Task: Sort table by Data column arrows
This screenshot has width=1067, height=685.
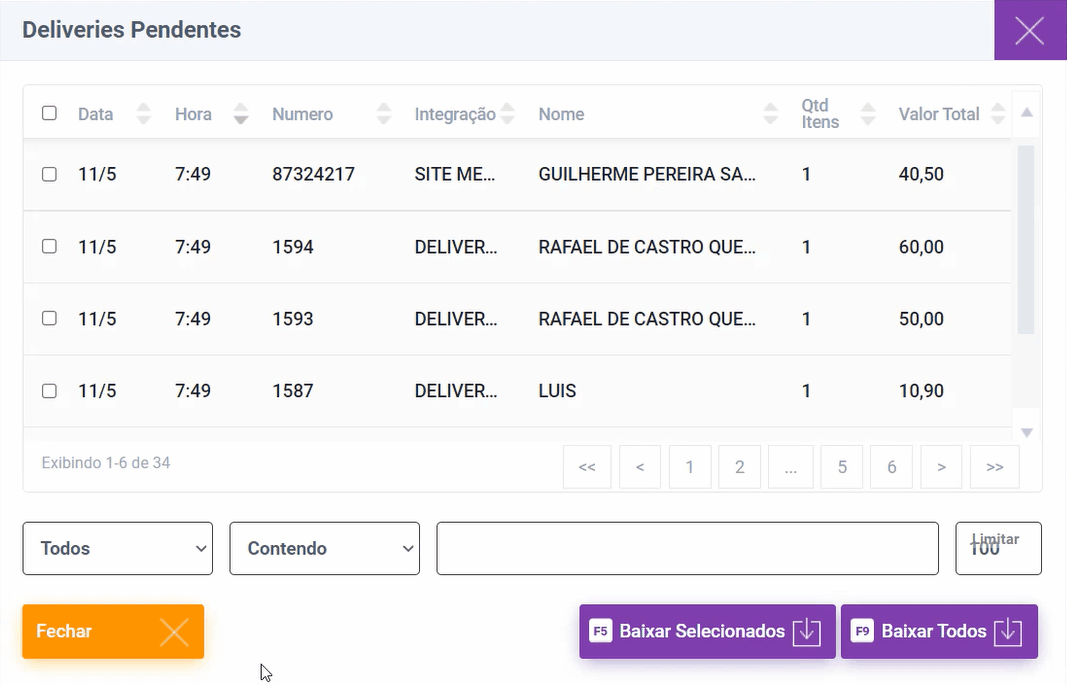Action: [144, 114]
